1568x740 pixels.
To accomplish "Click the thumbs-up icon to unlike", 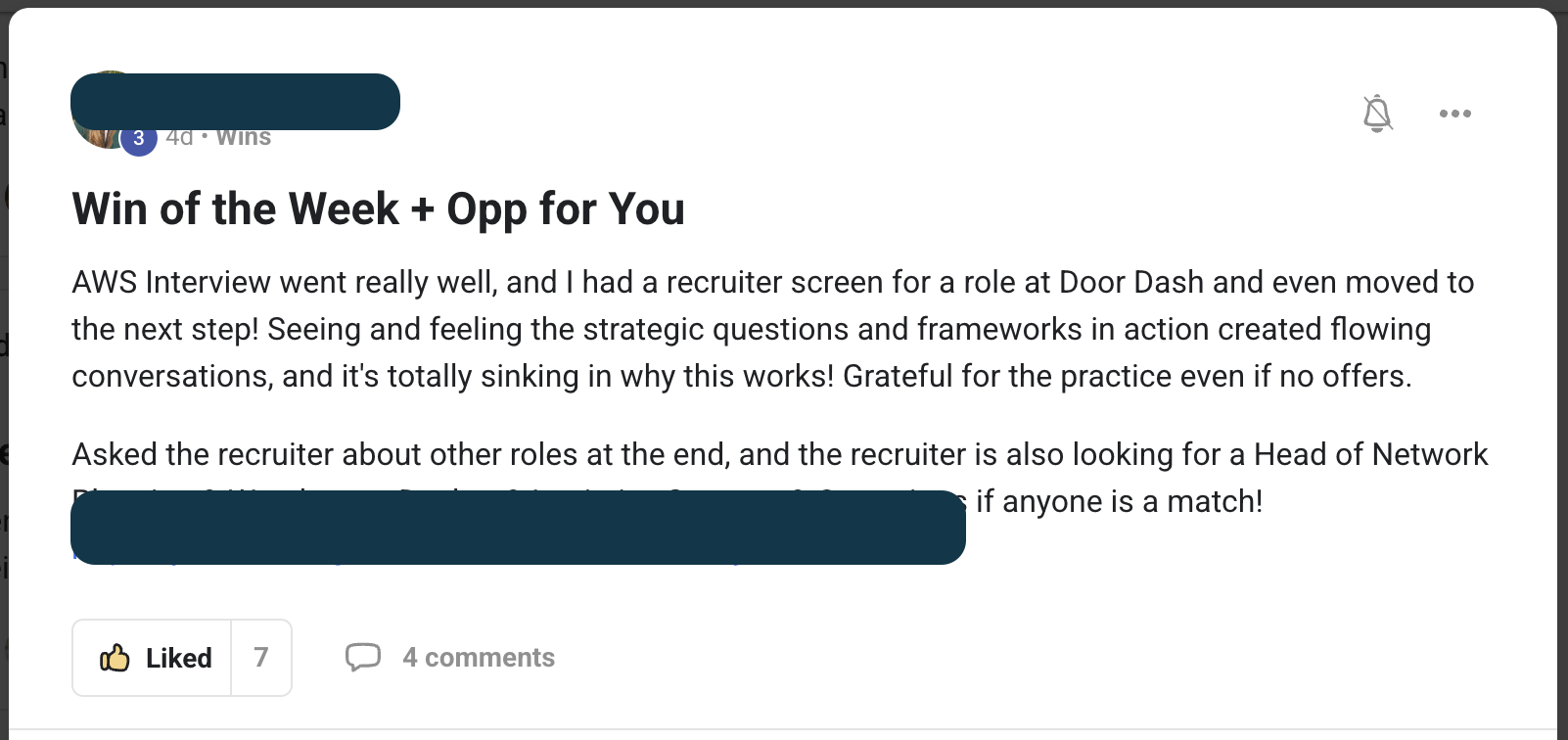I will point(115,658).
